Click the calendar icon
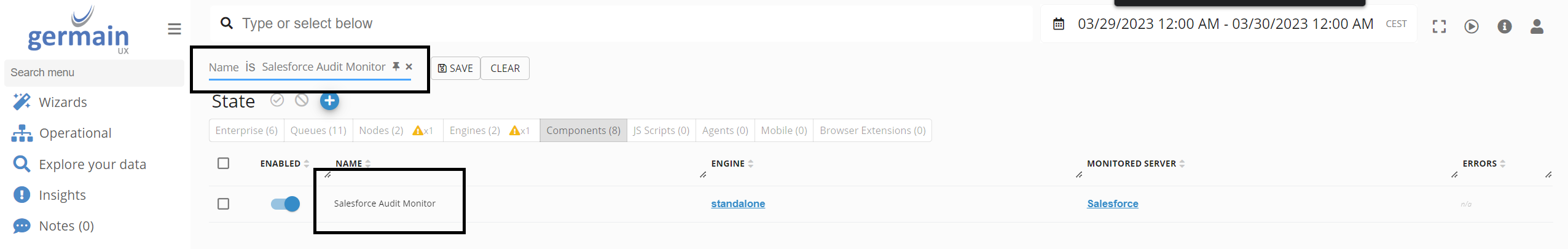This screenshot has height=249, width=1568. pos(1059,24)
